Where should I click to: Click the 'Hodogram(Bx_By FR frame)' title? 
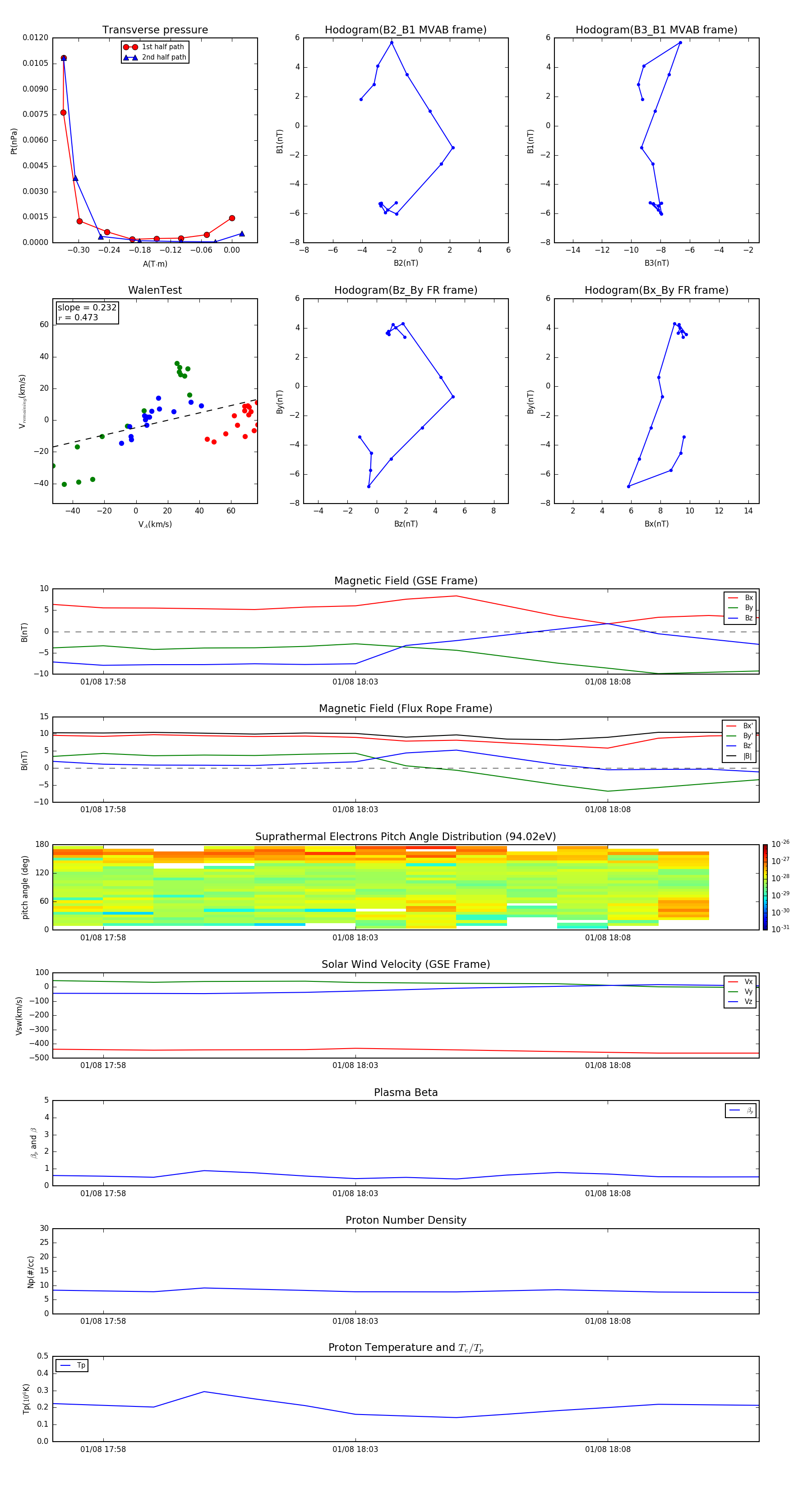(x=656, y=290)
